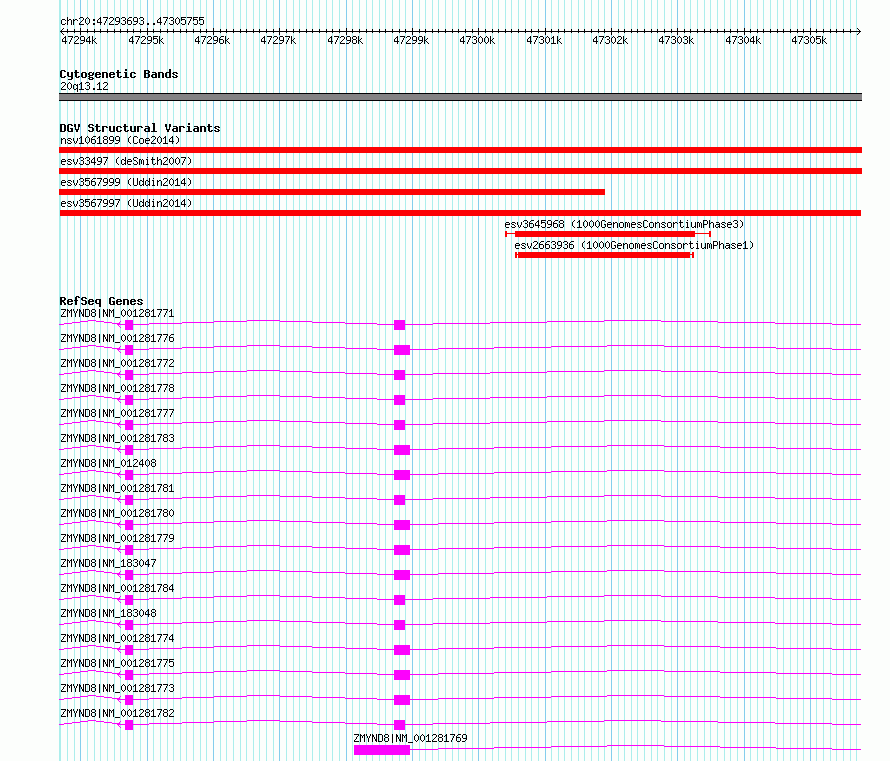The width and height of the screenshot is (890, 761).
Task: Click the 47299k ruler position
Action: [412, 40]
